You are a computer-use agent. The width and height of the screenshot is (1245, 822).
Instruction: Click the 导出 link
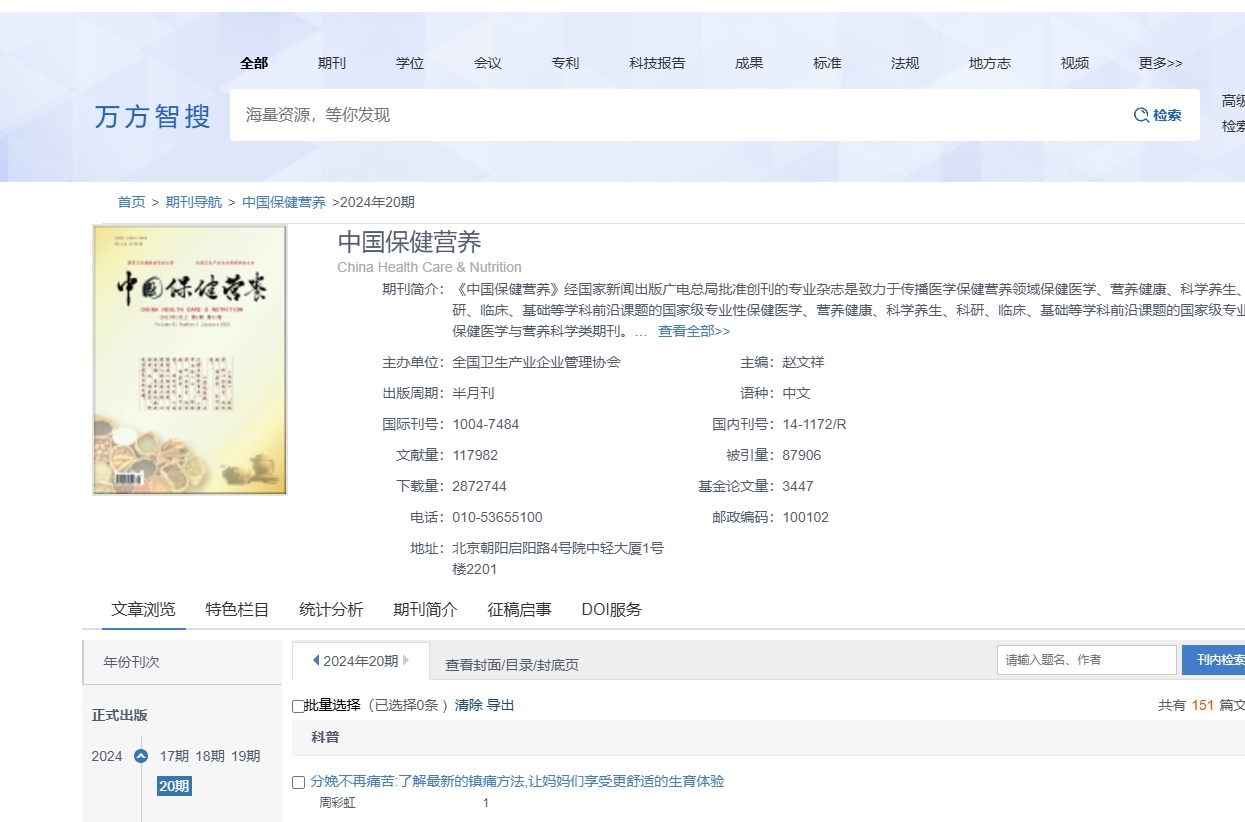[500, 705]
